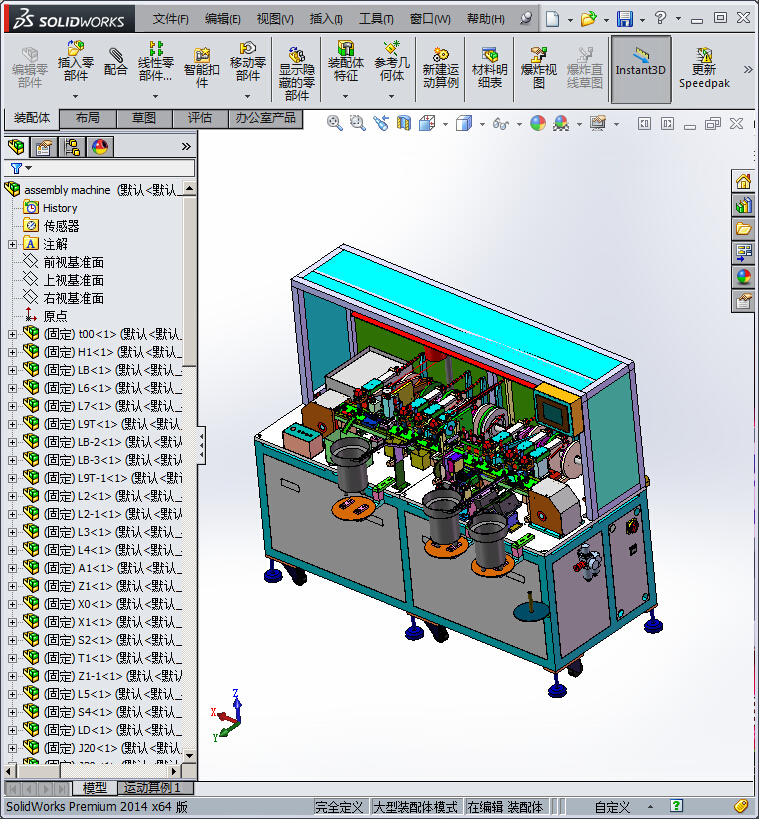759x819 pixels.
Task: Click Apply Scene icon
Action: pyautogui.click(x=561, y=123)
